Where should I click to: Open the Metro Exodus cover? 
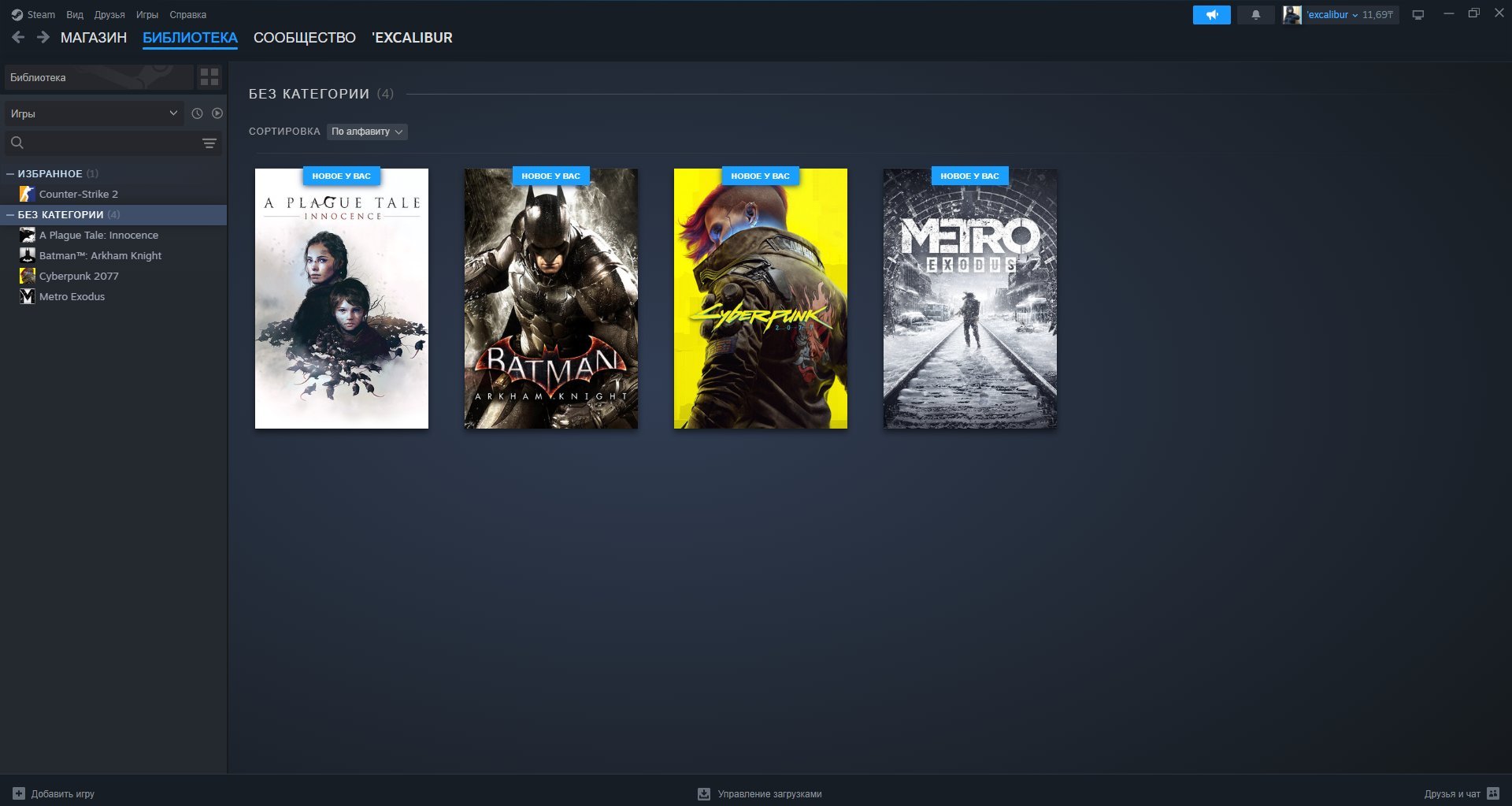(x=970, y=299)
